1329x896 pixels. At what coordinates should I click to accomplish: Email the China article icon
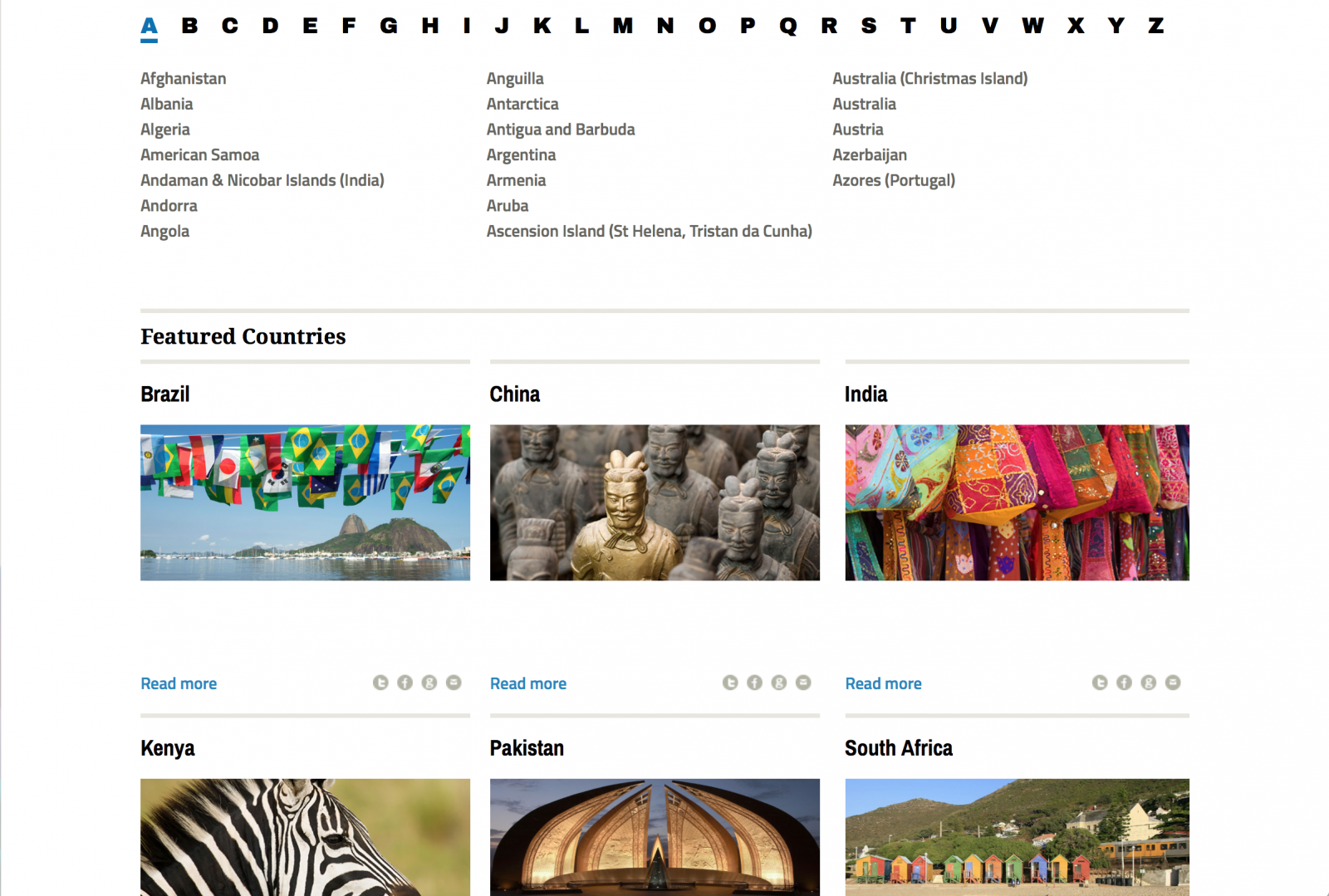(x=803, y=683)
